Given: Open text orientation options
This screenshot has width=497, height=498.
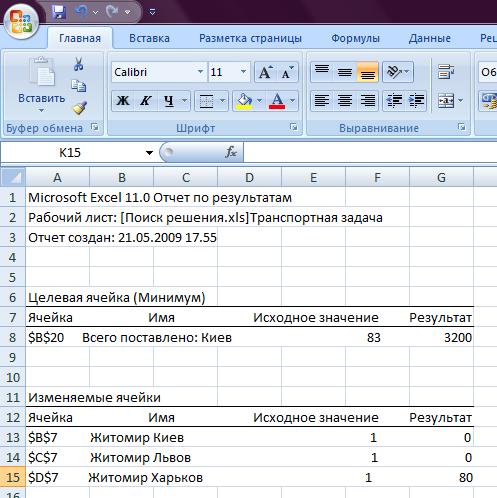Looking at the screenshot, I should pyautogui.click(x=398, y=72).
